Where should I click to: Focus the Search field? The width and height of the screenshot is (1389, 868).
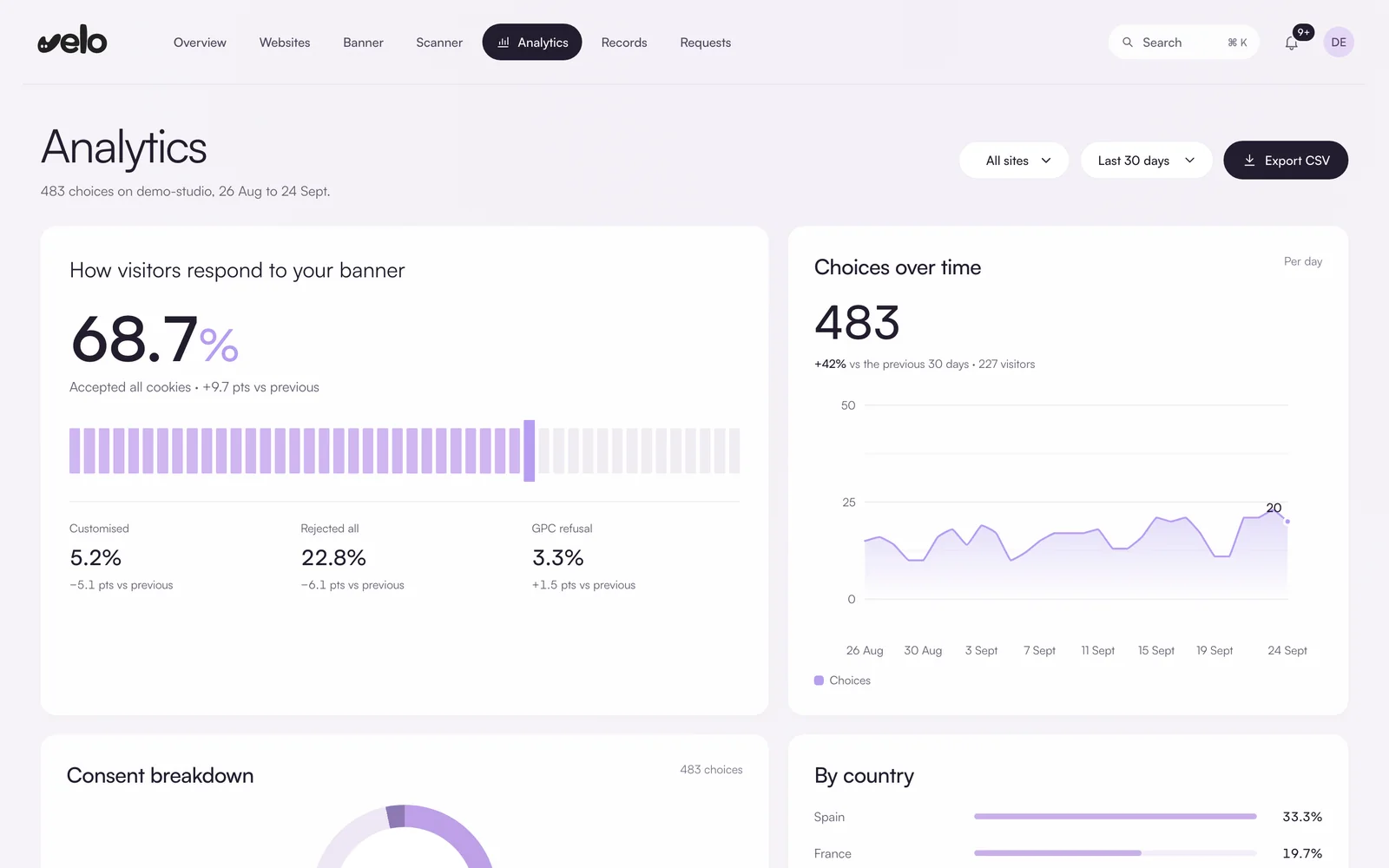point(1184,42)
